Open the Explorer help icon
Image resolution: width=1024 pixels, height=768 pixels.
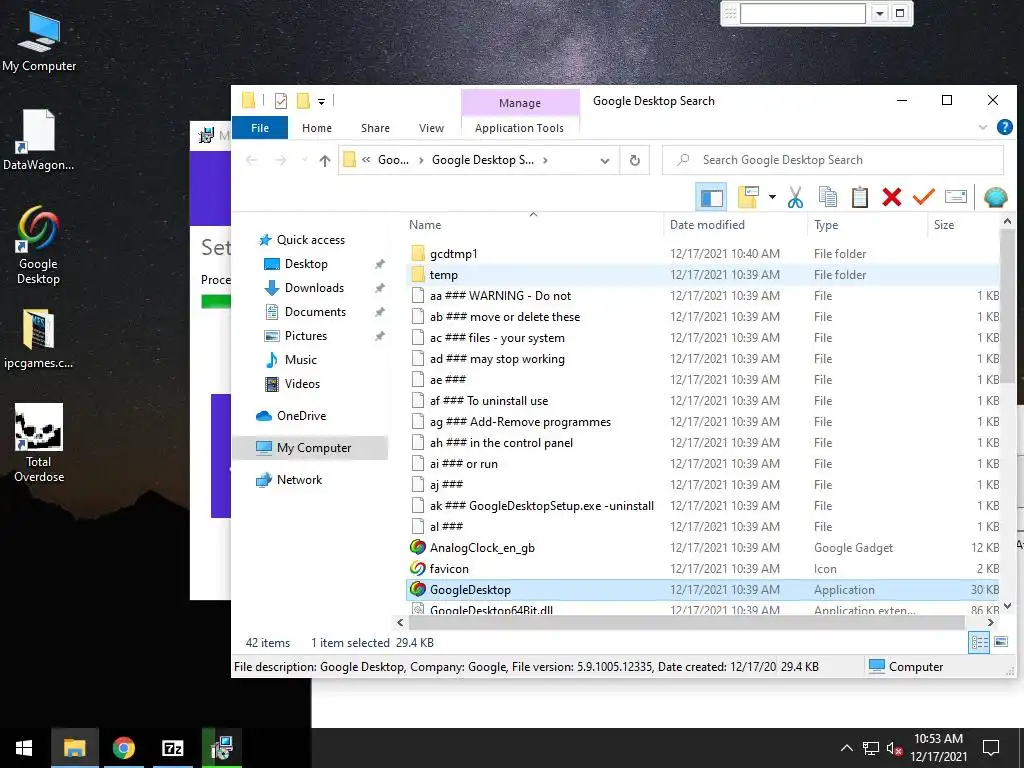click(x=1004, y=127)
